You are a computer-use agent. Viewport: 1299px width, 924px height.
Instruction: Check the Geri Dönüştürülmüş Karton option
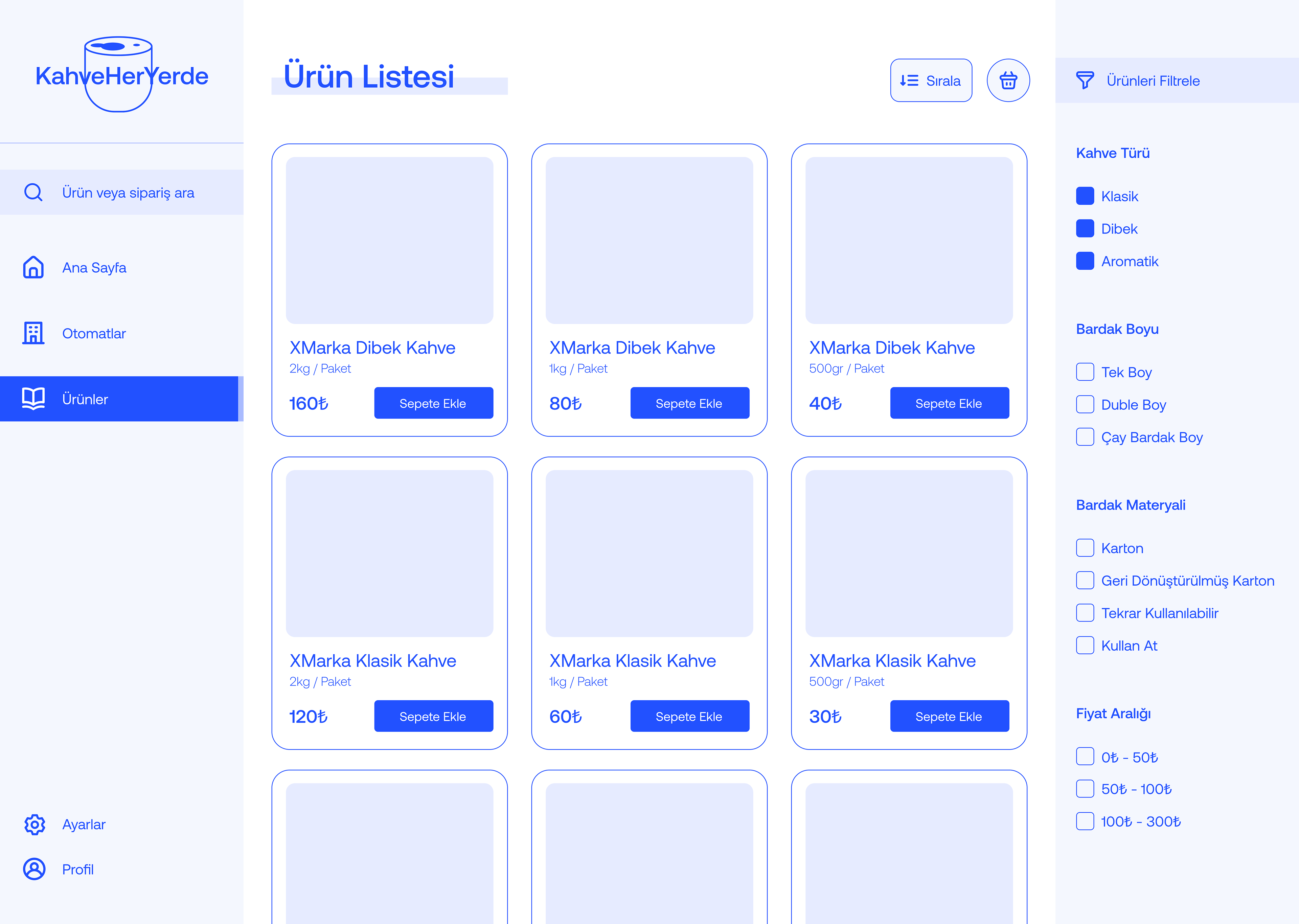pos(1085,580)
